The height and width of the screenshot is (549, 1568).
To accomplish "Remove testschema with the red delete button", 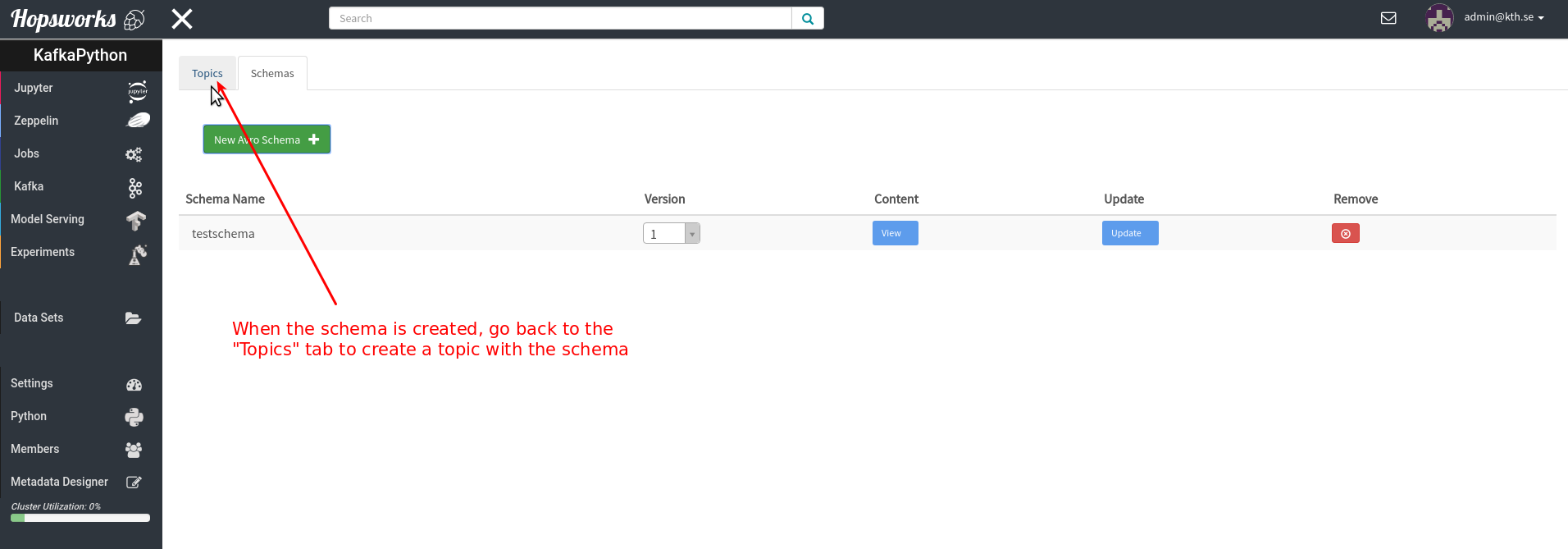I will coord(1345,234).
